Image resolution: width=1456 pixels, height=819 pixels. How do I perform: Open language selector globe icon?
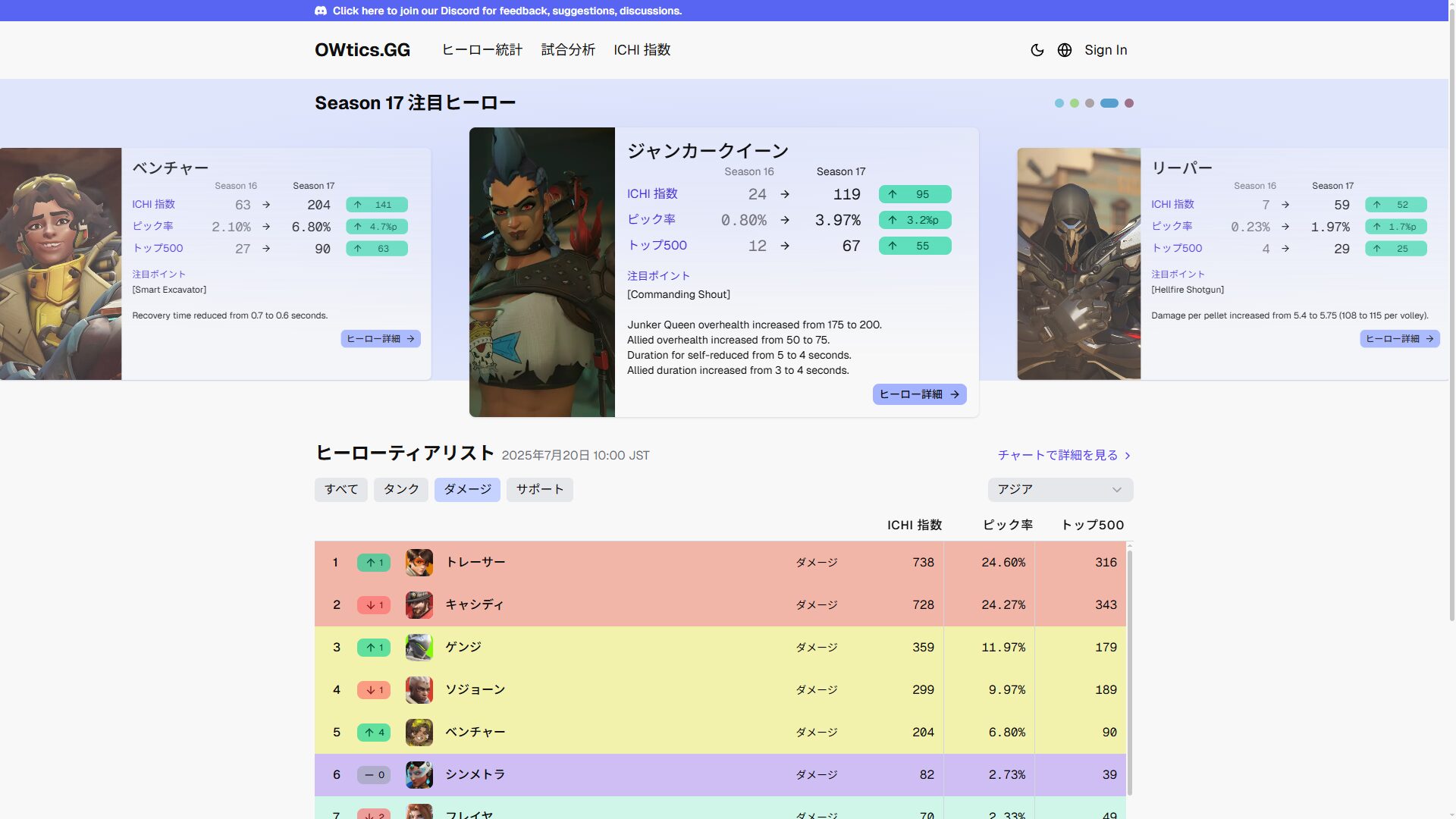point(1065,50)
